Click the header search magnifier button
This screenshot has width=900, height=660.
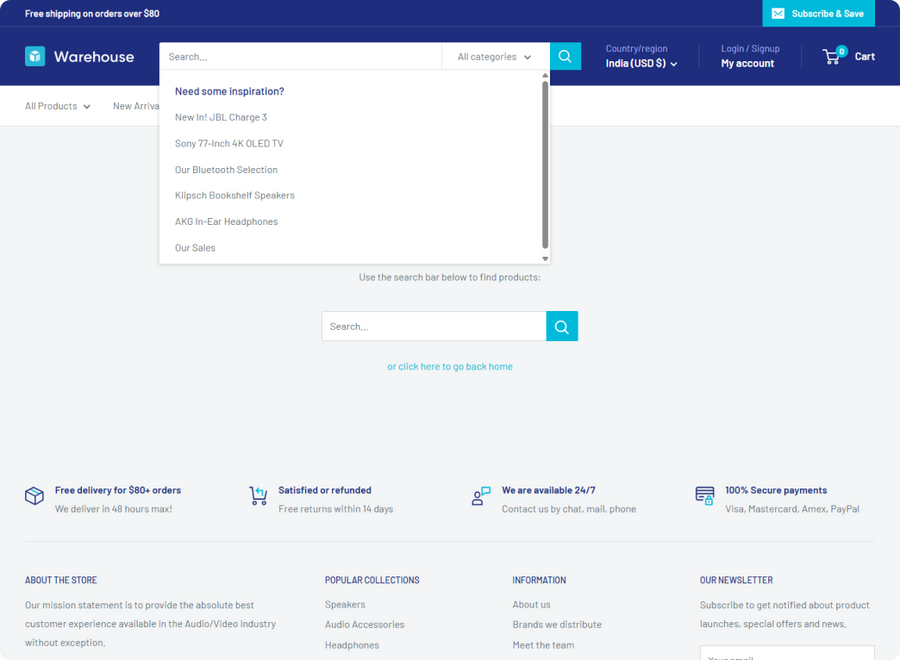click(565, 56)
